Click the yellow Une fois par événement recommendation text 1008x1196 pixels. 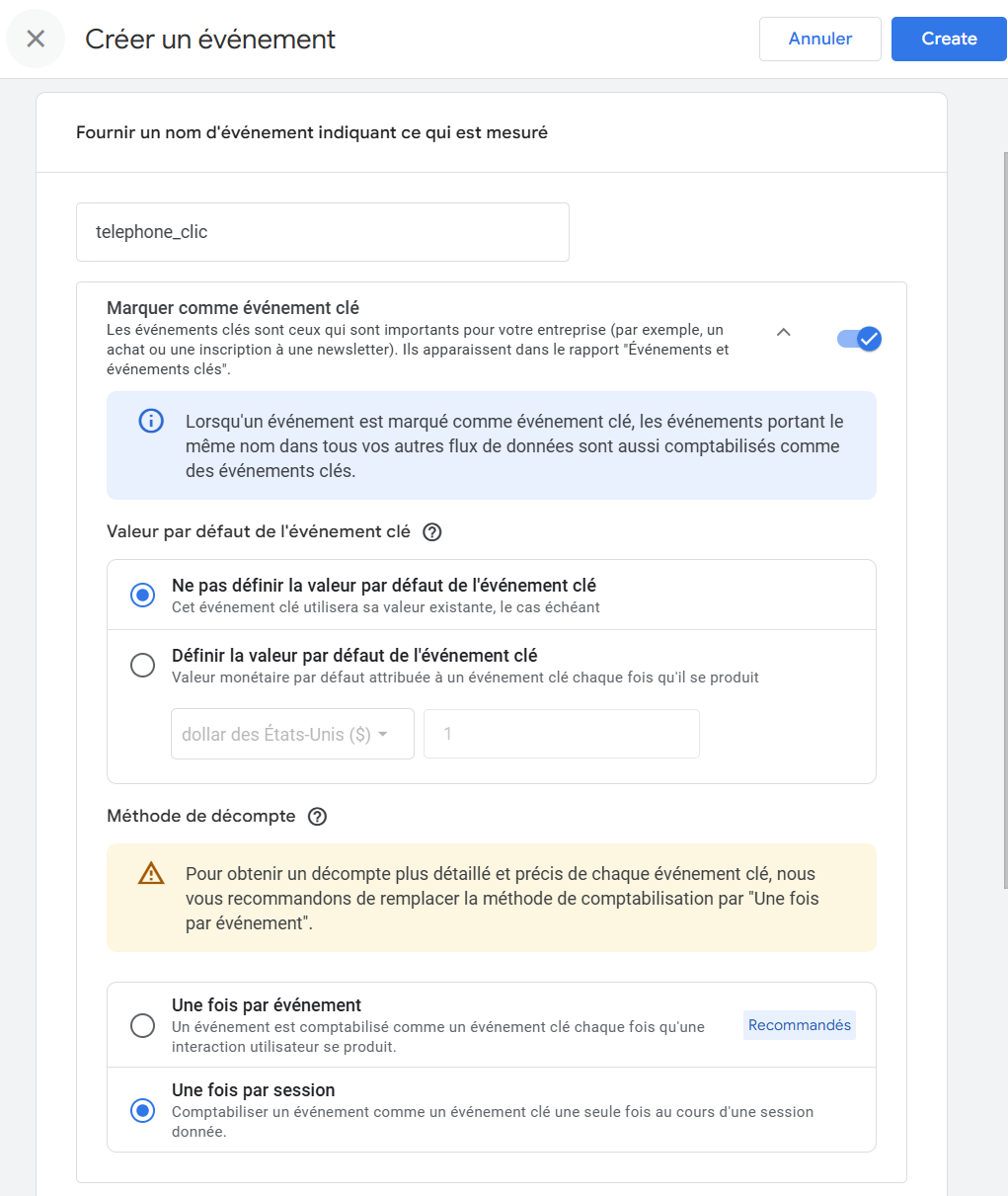coord(502,899)
